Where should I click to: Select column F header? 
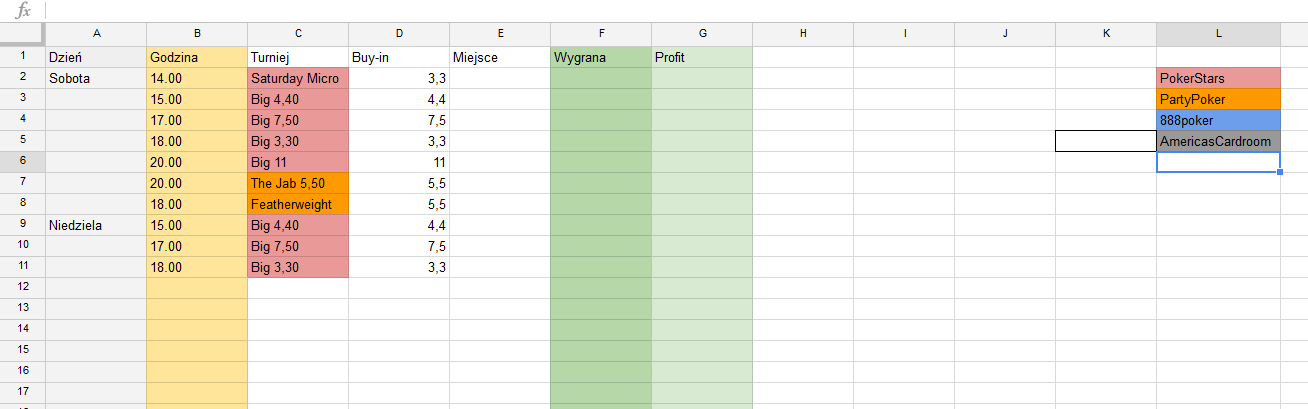tap(600, 34)
